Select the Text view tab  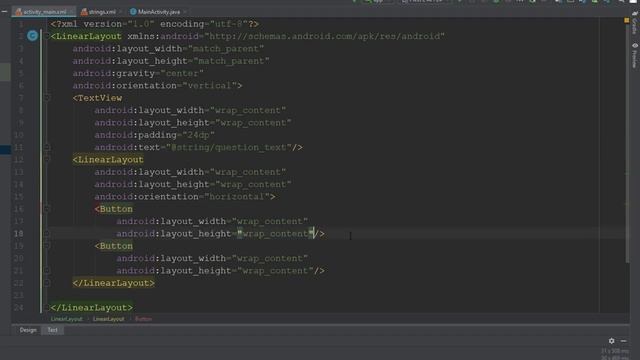tap(52, 330)
